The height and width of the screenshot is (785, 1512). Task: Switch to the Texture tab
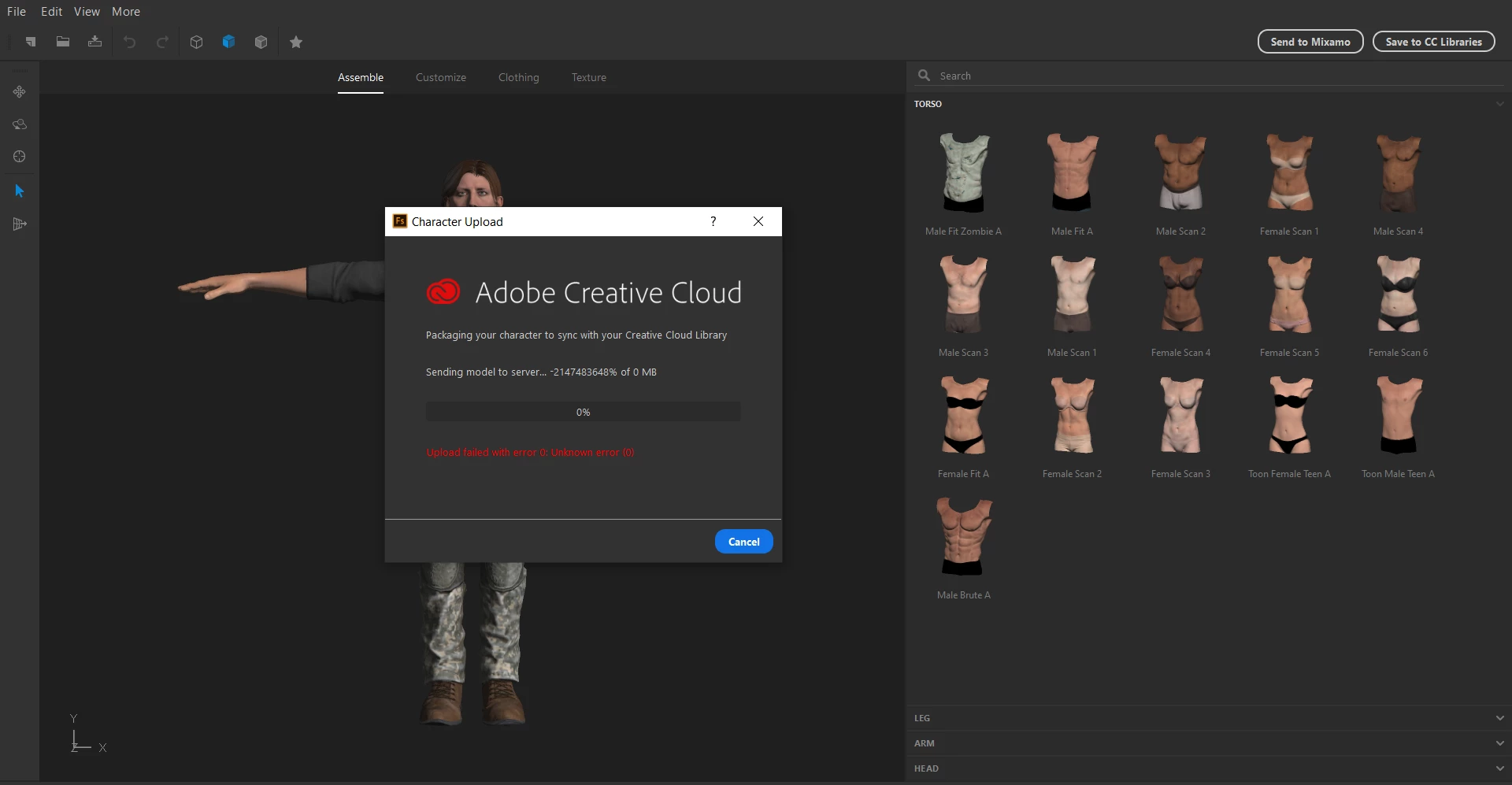click(x=589, y=77)
